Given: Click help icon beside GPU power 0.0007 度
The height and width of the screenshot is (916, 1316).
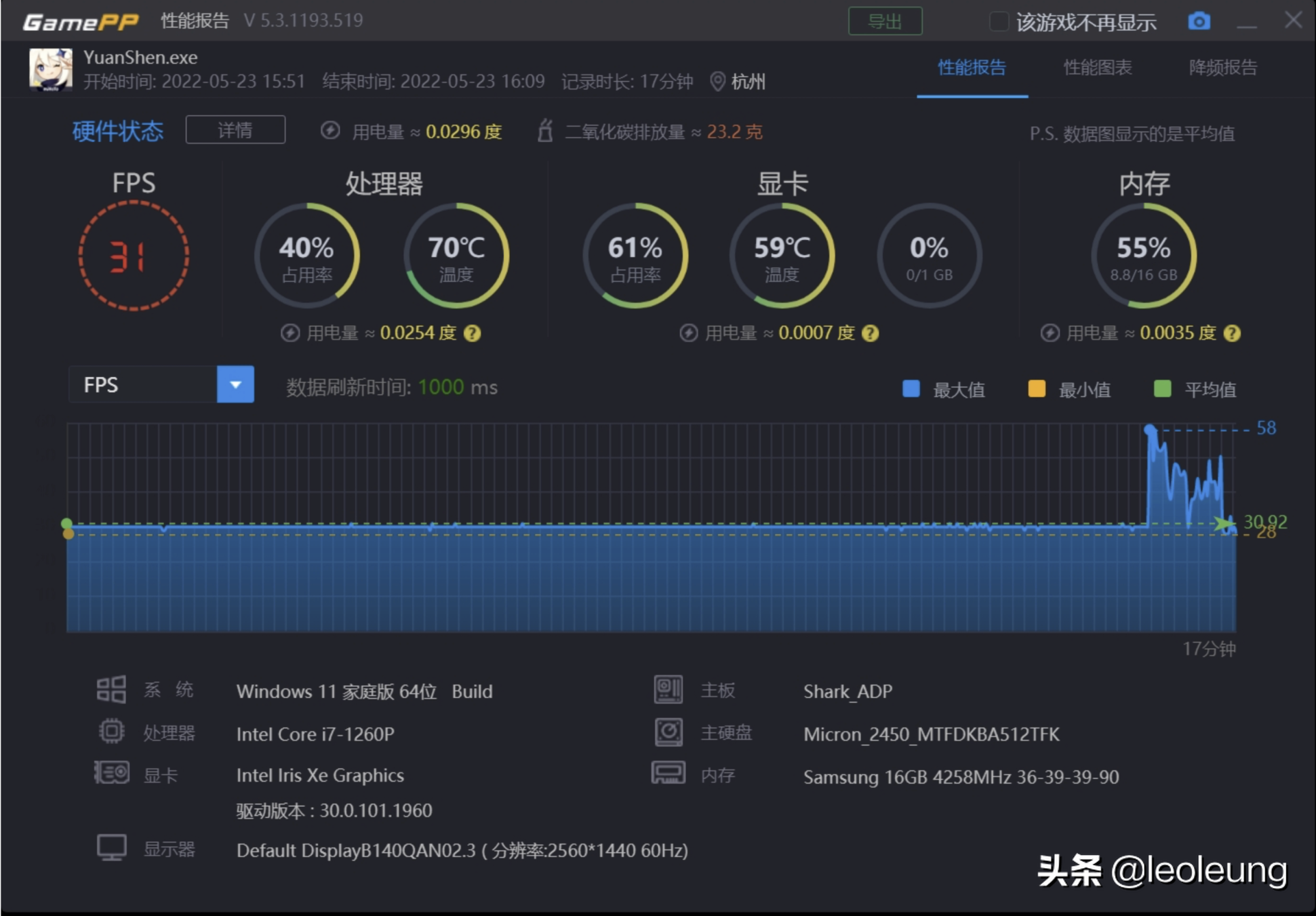Looking at the screenshot, I should [x=870, y=333].
